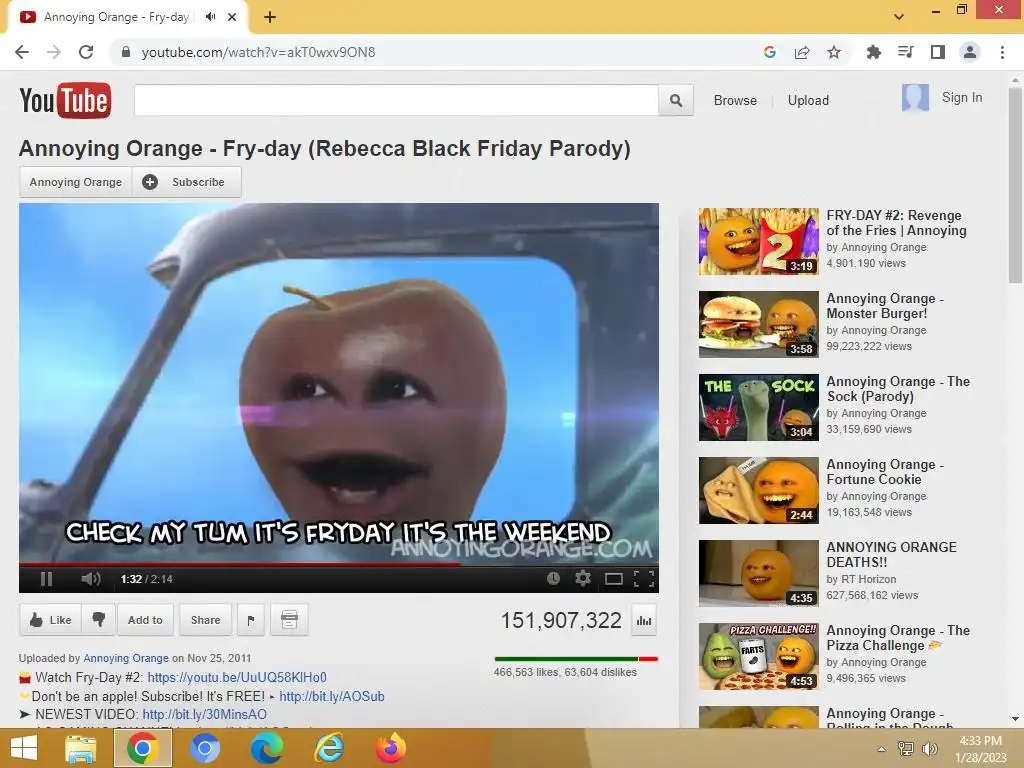The image size is (1024, 768).
Task: Click the browser Forward arrow
Action: (54, 52)
